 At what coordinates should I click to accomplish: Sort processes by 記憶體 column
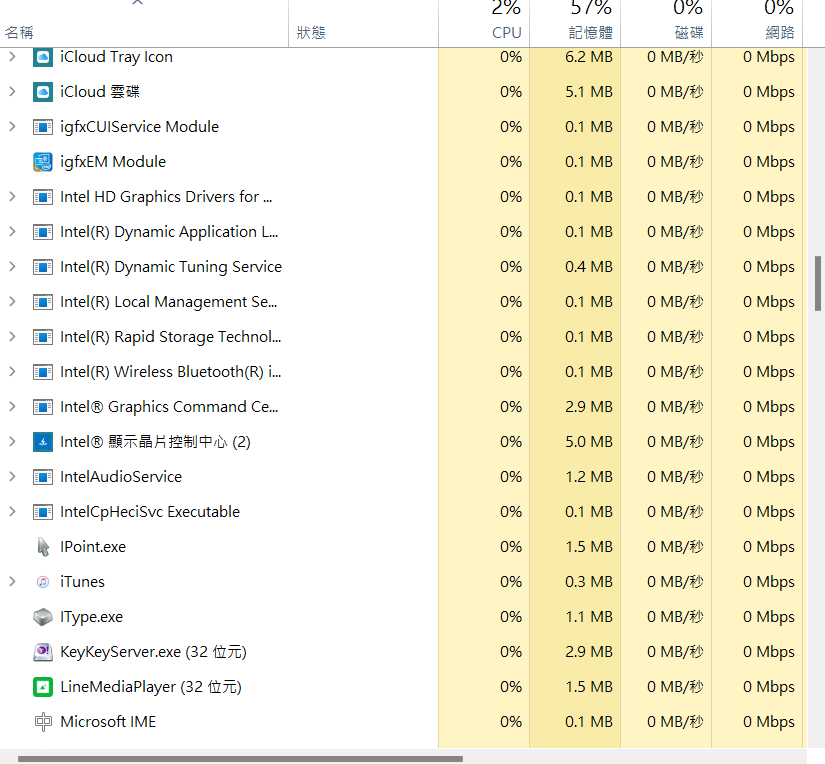click(575, 24)
